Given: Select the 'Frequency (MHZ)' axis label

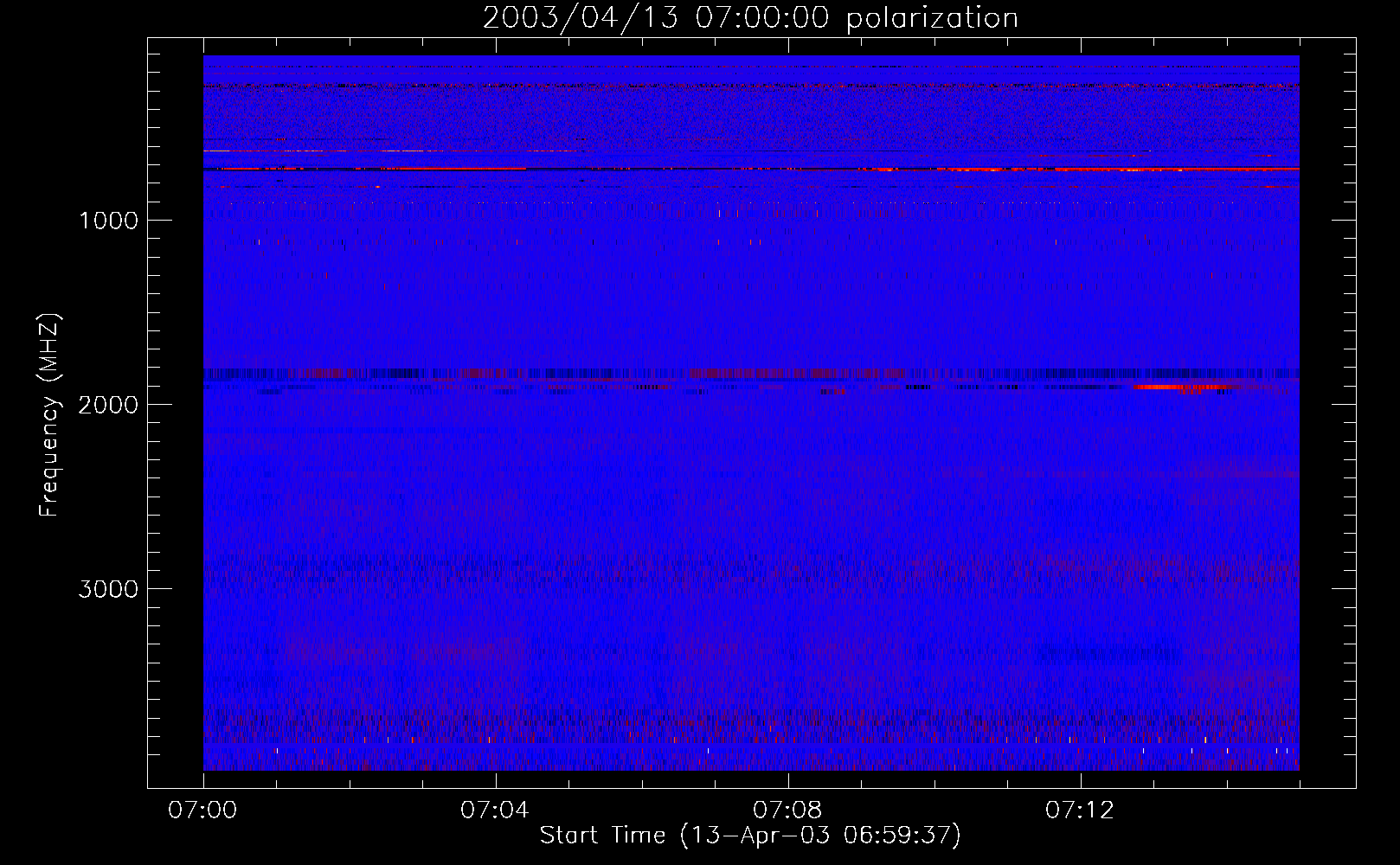Looking at the screenshot, I should tap(50, 414).
